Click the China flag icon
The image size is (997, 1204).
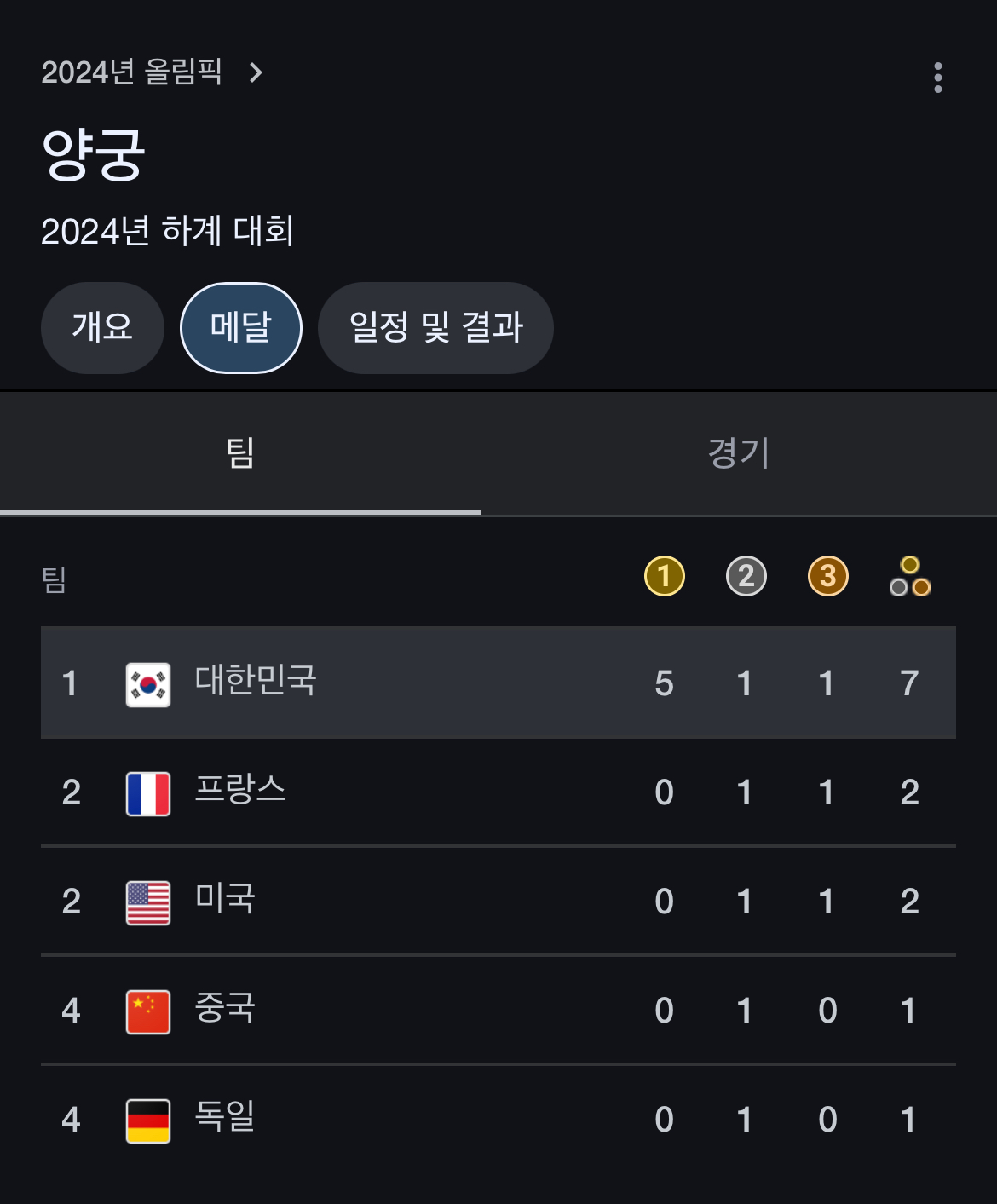click(148, 1011)
